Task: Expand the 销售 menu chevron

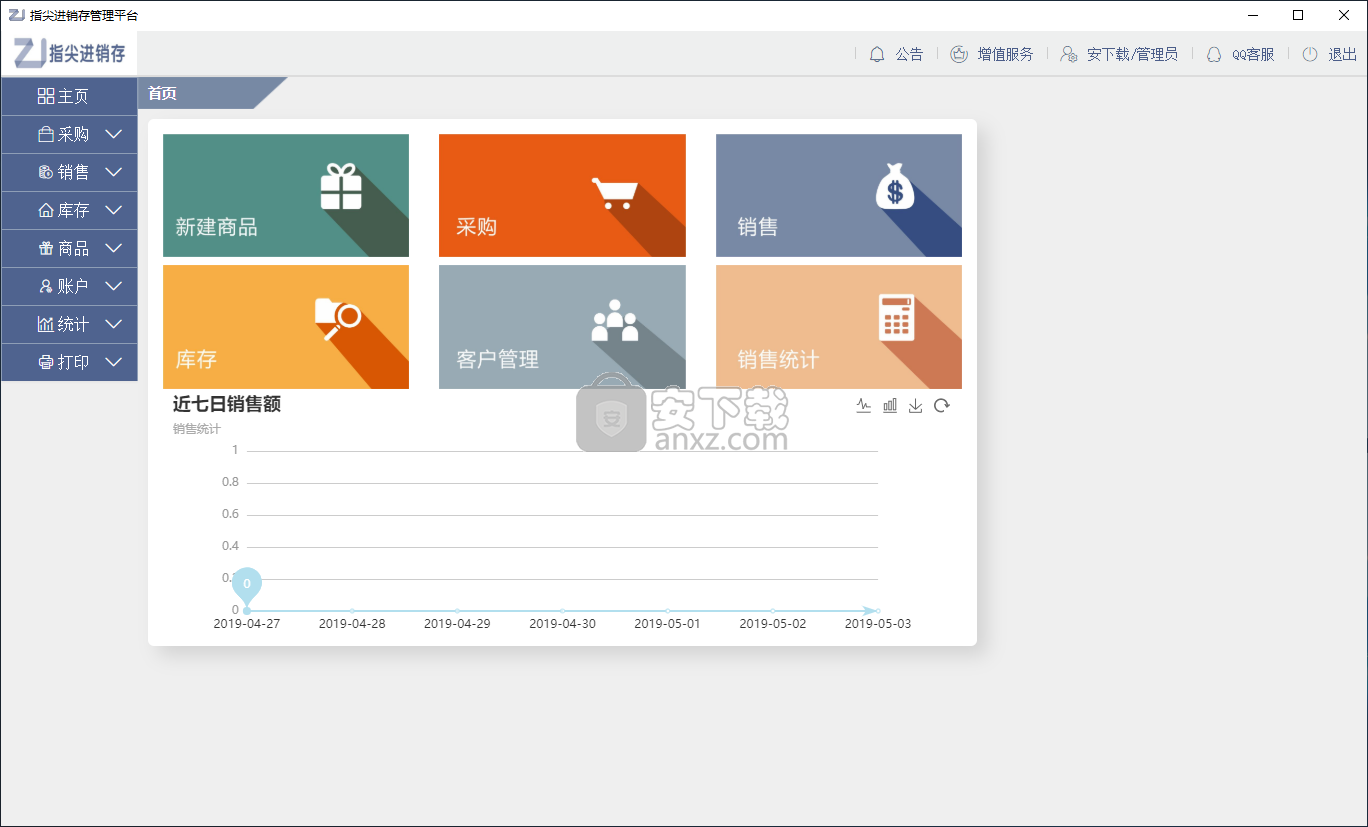Action: [113, 172]
